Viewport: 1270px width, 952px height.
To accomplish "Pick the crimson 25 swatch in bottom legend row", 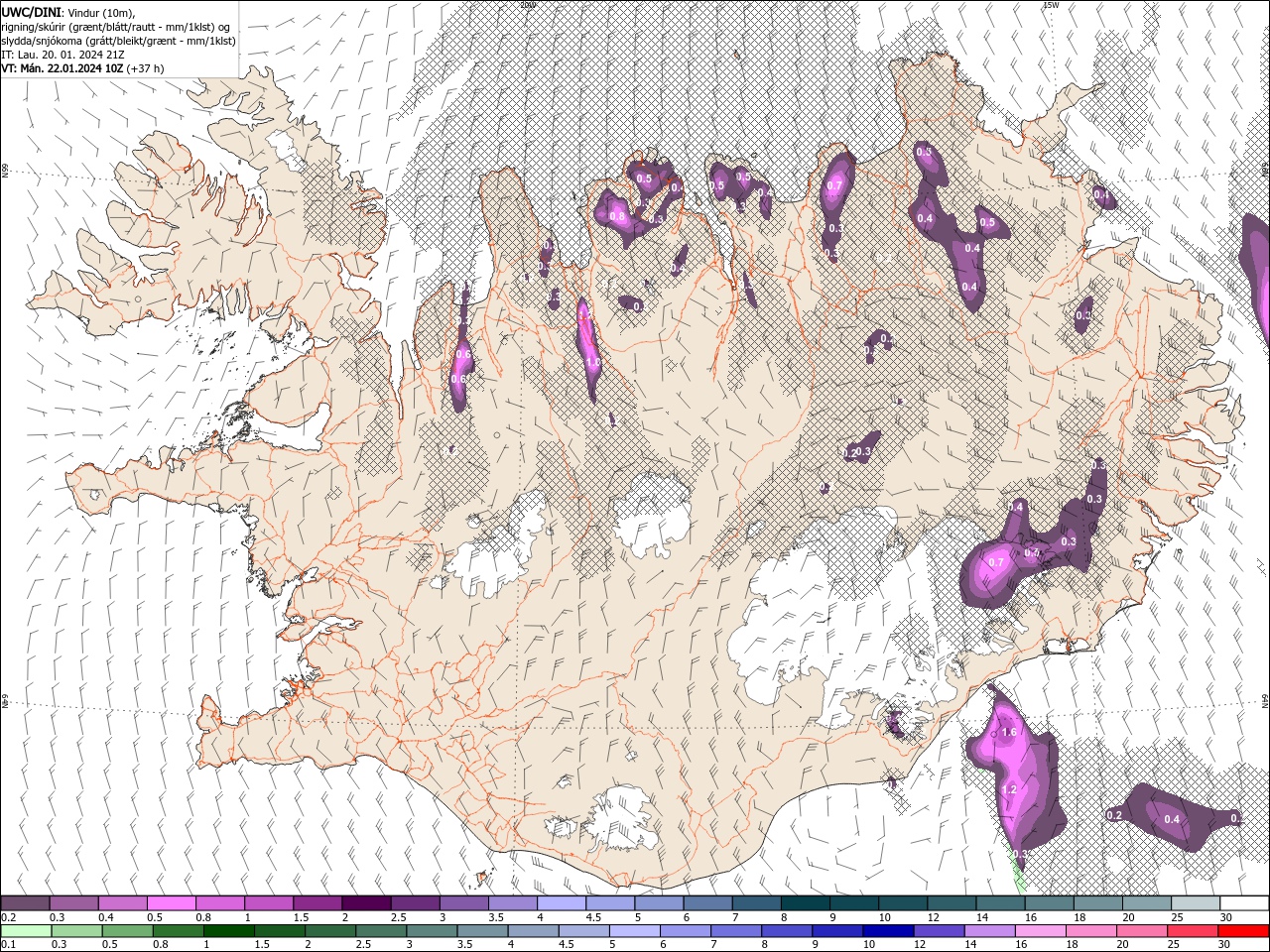I will 1194,931.
